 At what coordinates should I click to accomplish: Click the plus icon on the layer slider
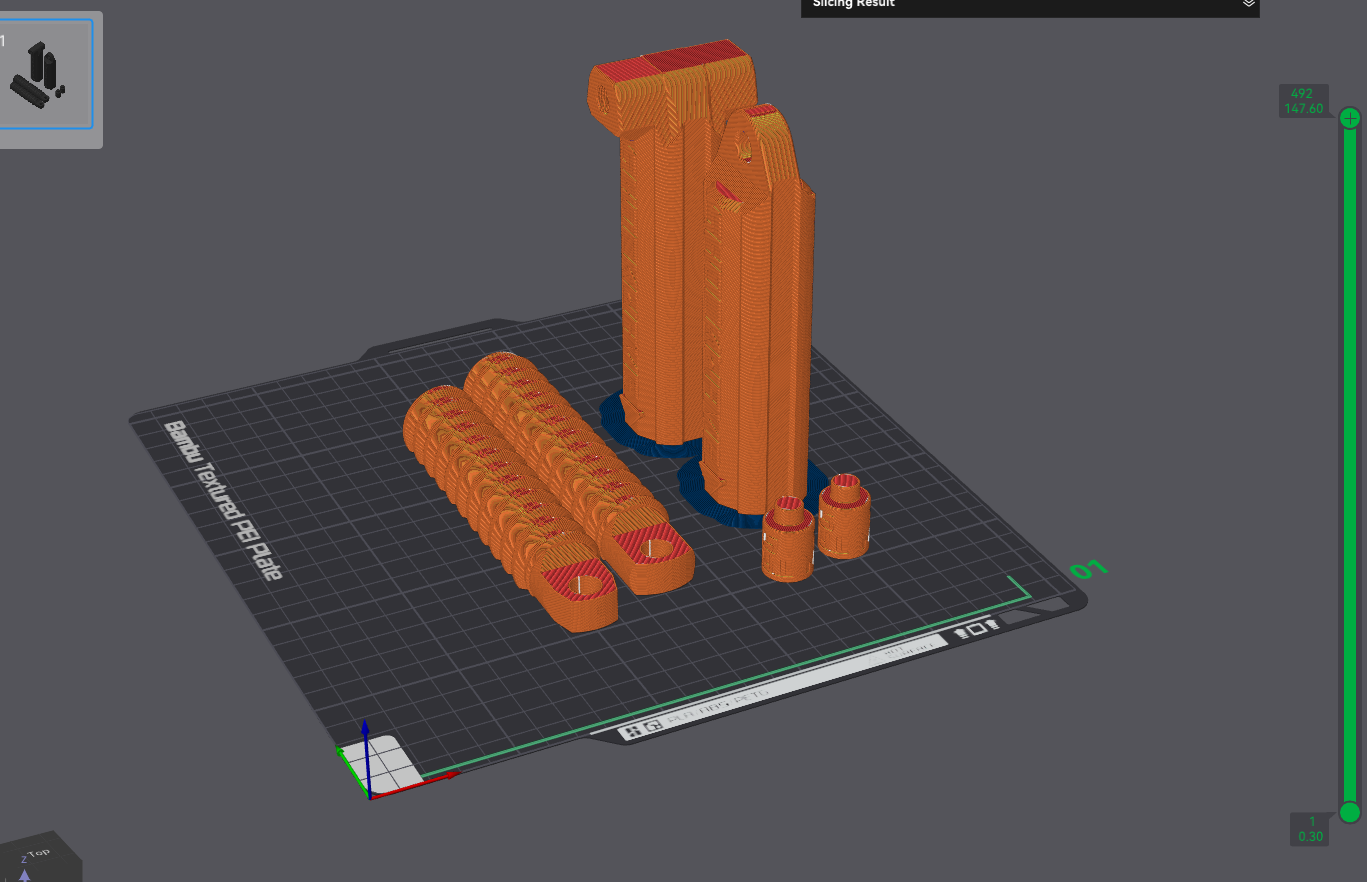pyautogui.click(x=1350, y=118)
